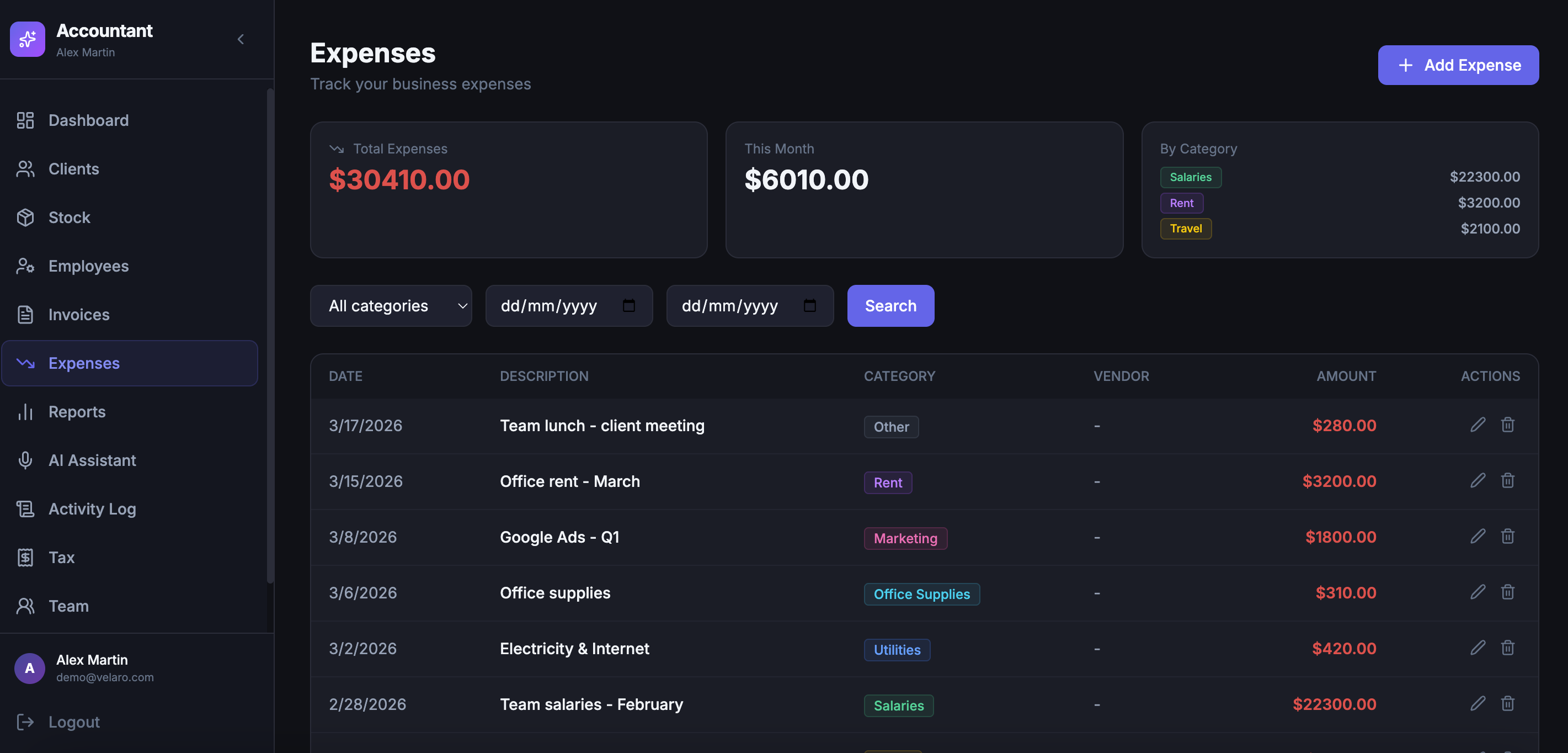
Task: Navigate to AI Assistant
Action: tap(92, 460)
